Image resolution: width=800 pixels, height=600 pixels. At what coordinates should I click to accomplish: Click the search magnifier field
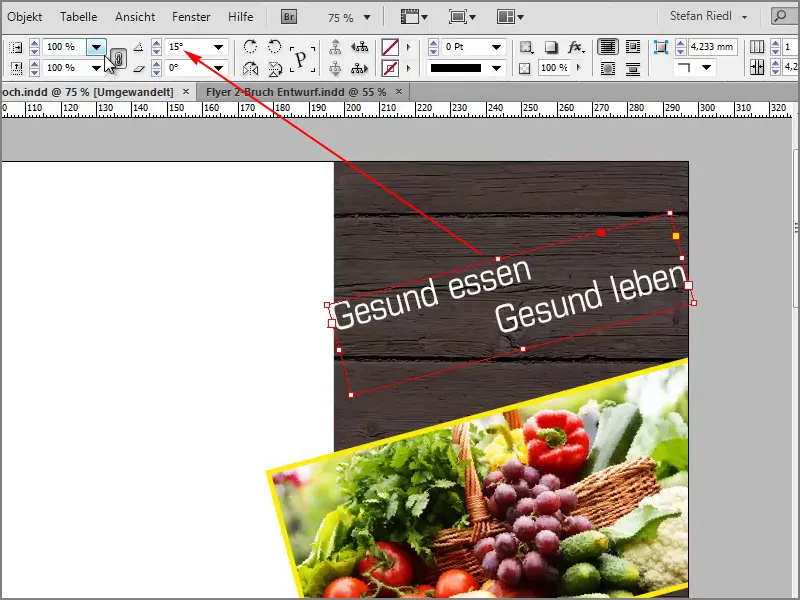click(x=784, y=16)
